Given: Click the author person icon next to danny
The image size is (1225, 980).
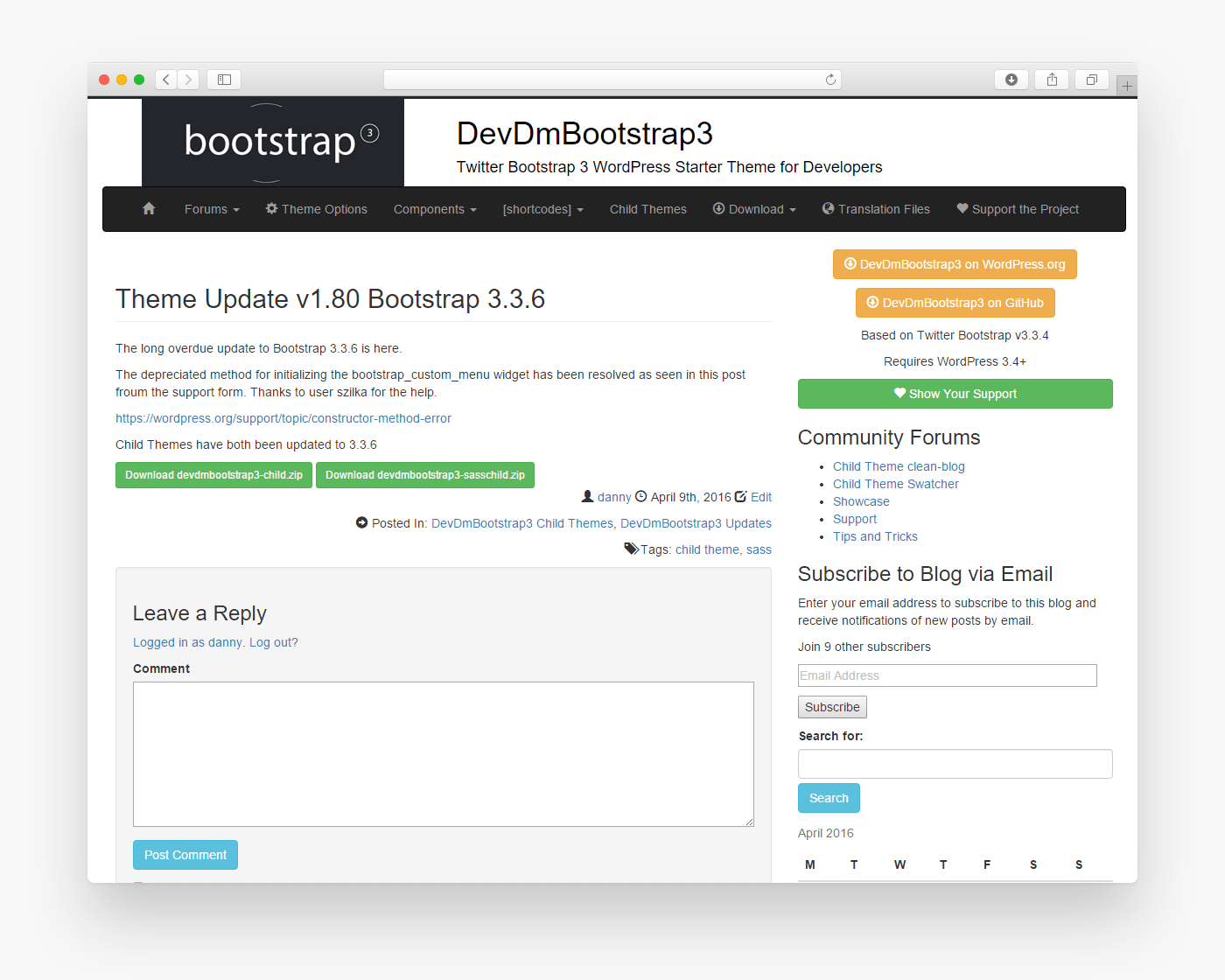Looking at the screenshot, I should tap(587, 496).
